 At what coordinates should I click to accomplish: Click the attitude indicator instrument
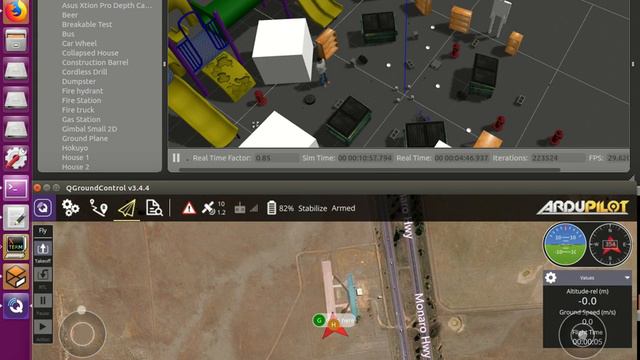(565, 244)
